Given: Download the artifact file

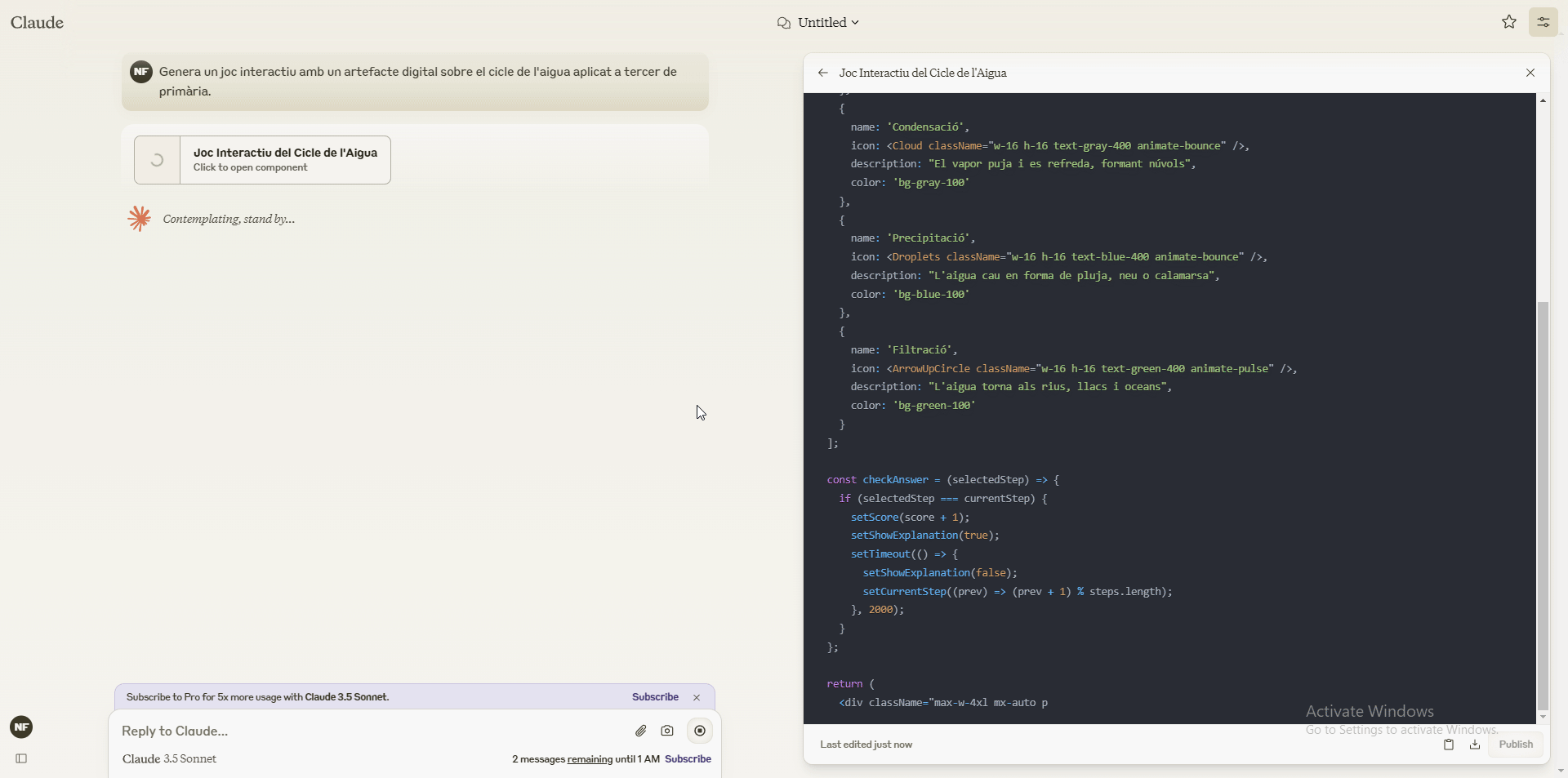Looking at the screenshot, I should pos(1475,745).
